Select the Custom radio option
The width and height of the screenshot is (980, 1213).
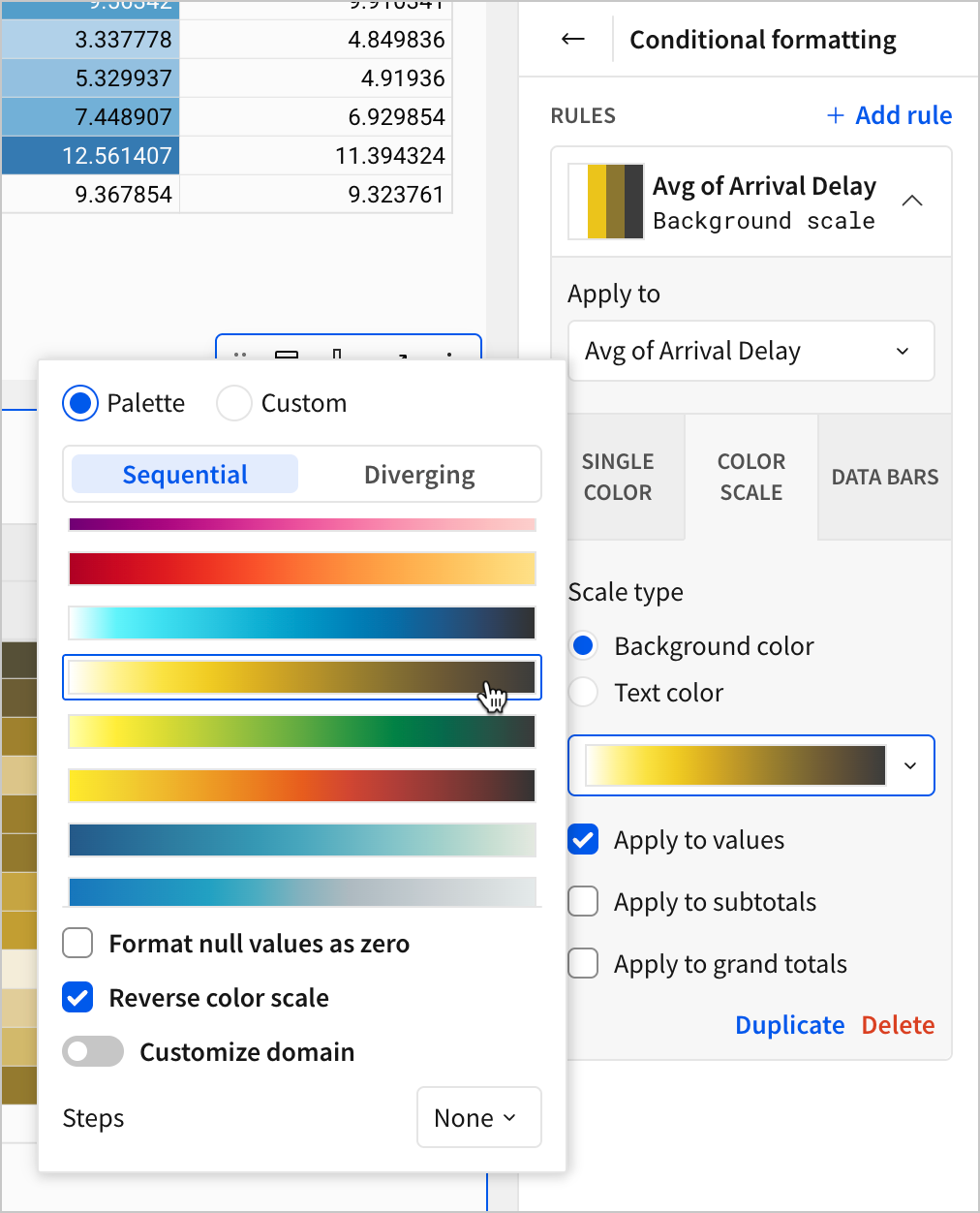click(234, 403)
